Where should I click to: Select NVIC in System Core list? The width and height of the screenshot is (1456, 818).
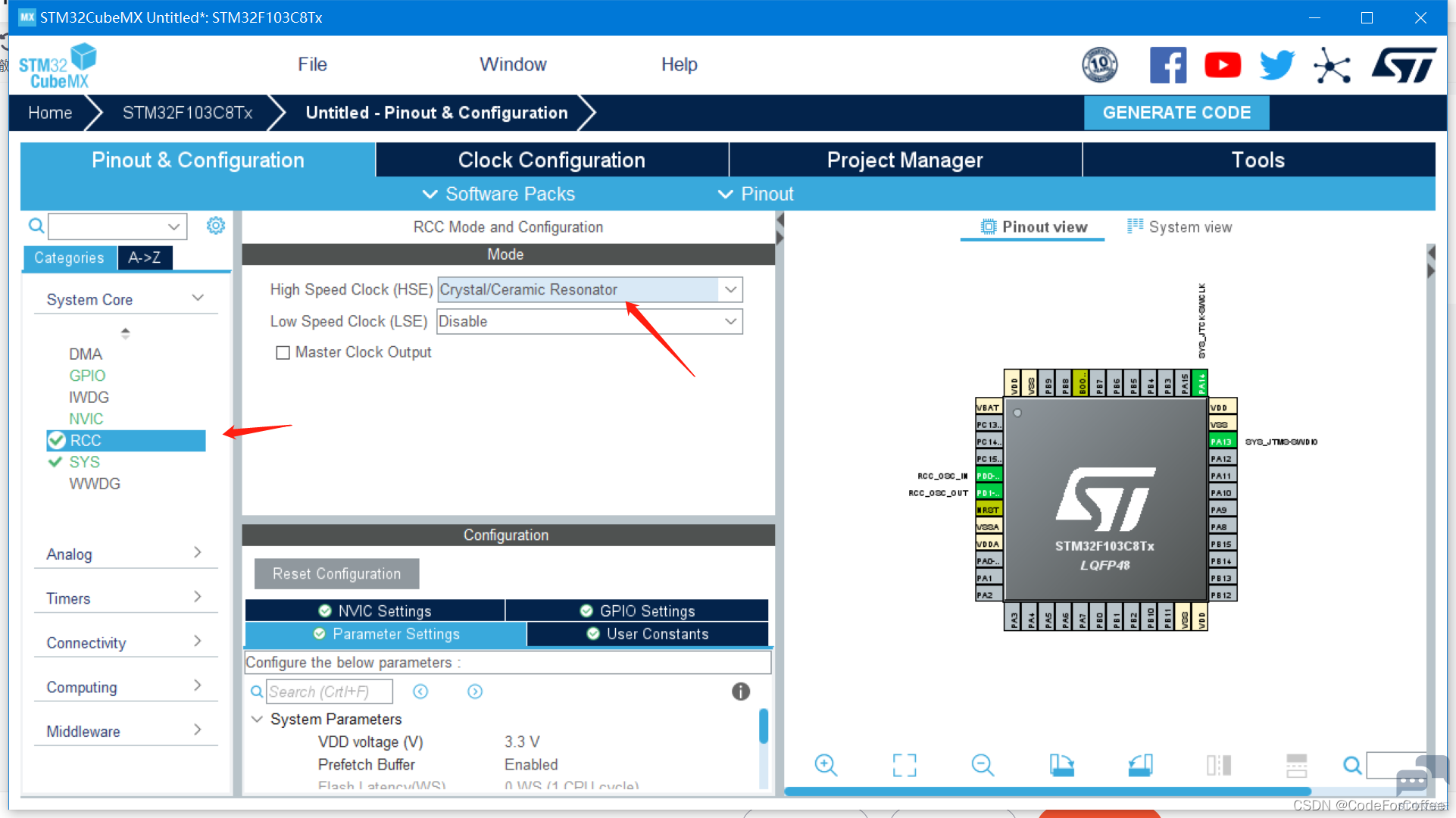pyautogui.click(x=86, y=419)
